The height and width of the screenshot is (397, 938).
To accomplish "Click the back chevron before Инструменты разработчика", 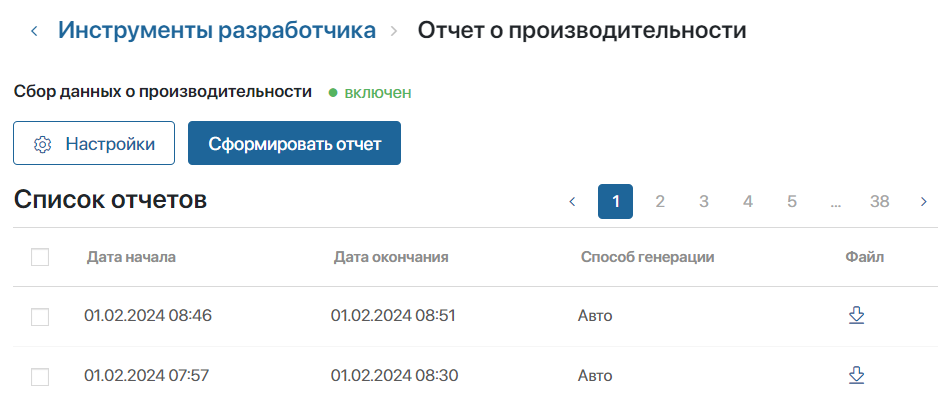I will pos(34,31).
